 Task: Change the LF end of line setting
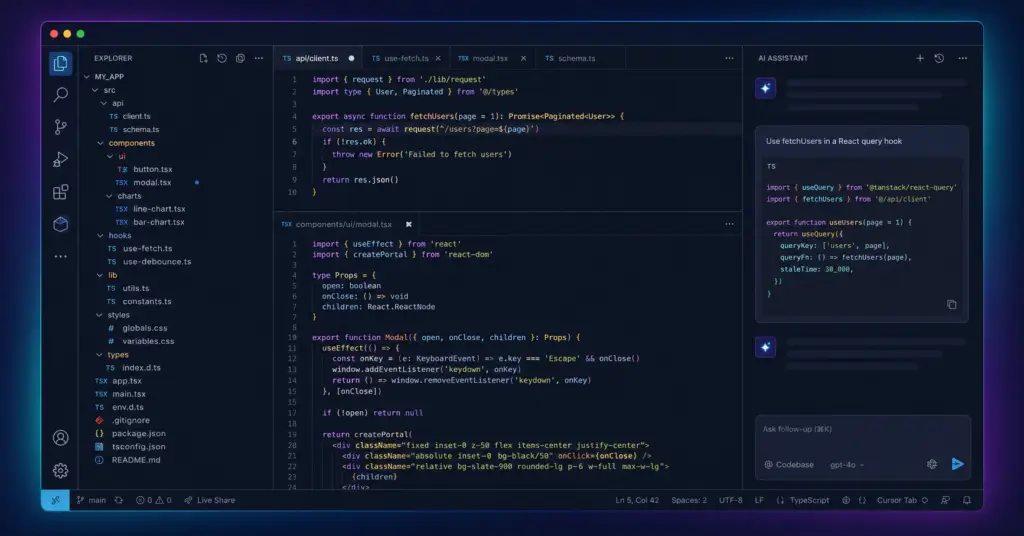[x=760, y=500]
